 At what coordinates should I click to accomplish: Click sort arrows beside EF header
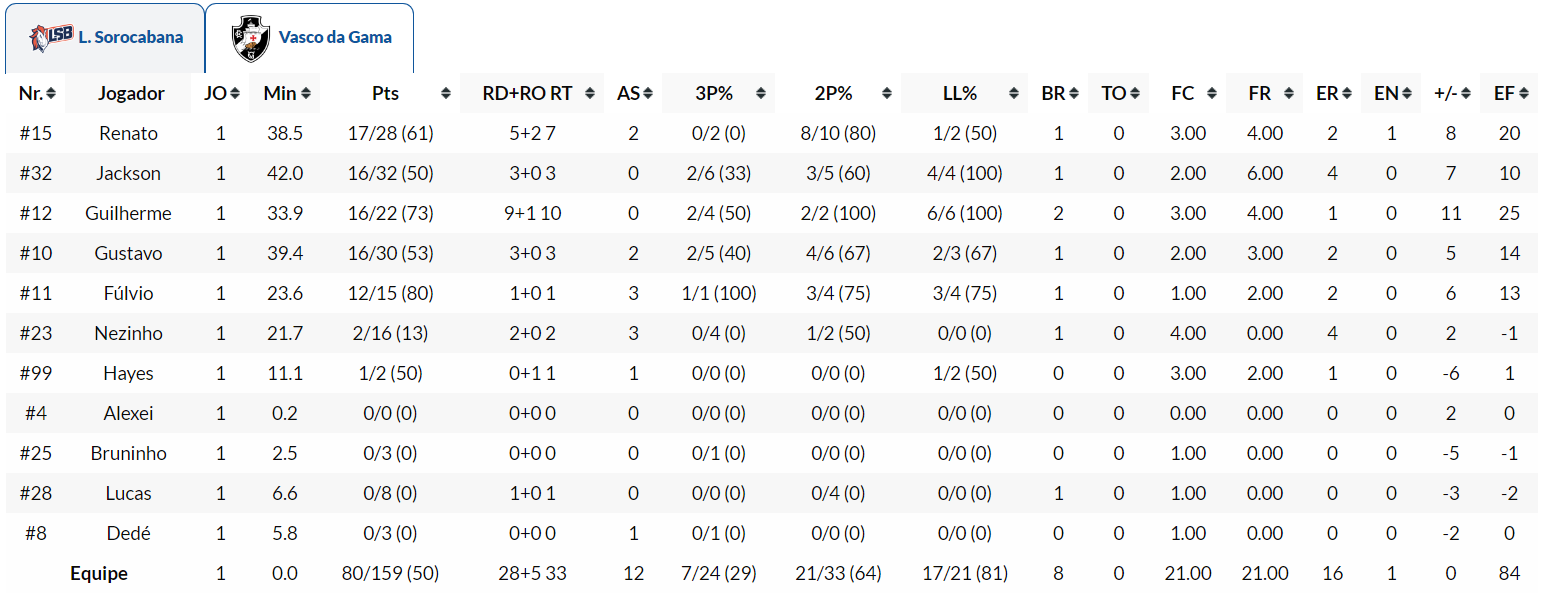pos(1525,94)
